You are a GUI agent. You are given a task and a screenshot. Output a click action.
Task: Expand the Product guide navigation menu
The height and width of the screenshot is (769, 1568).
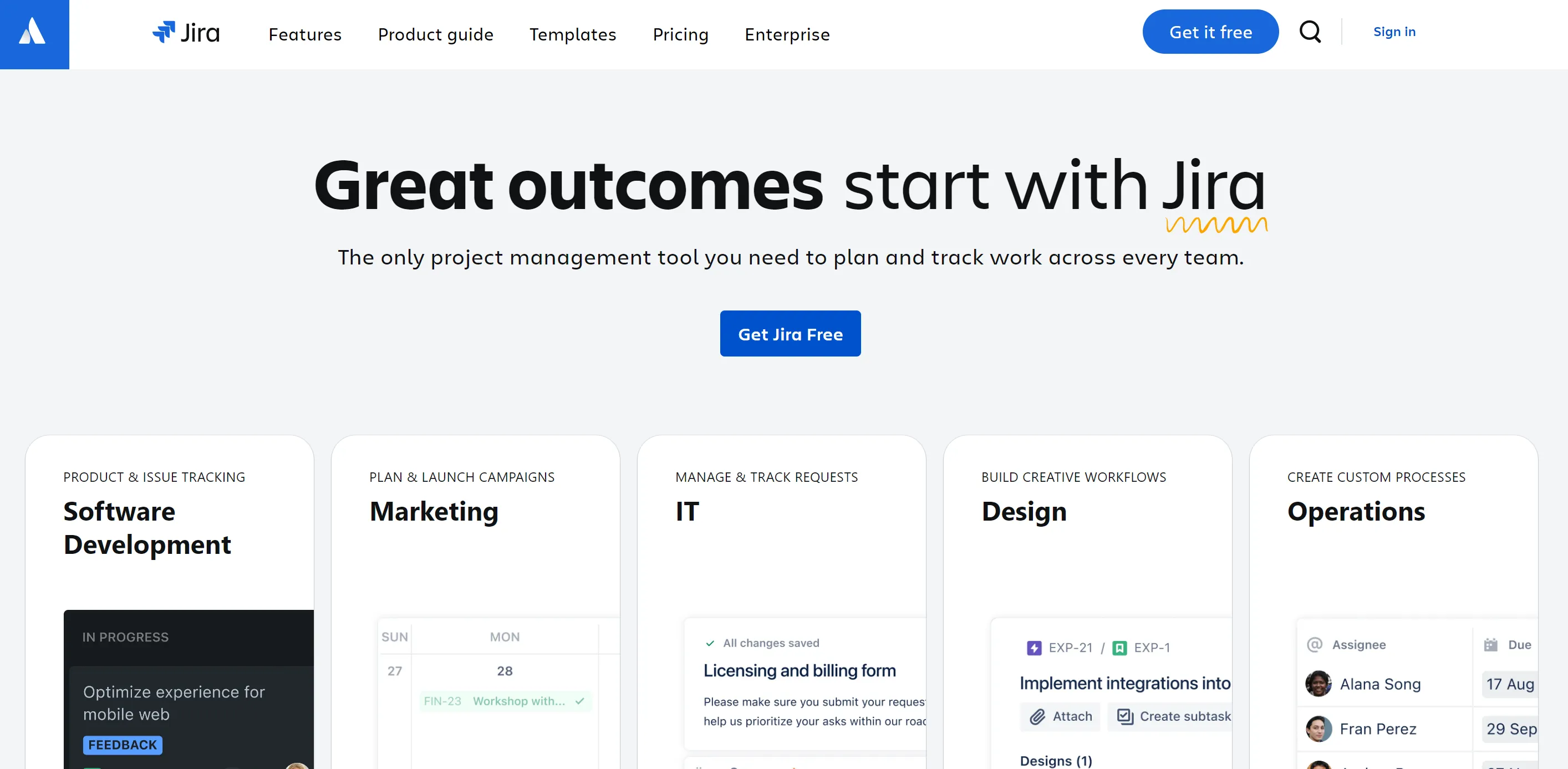(x=435, y=33)
